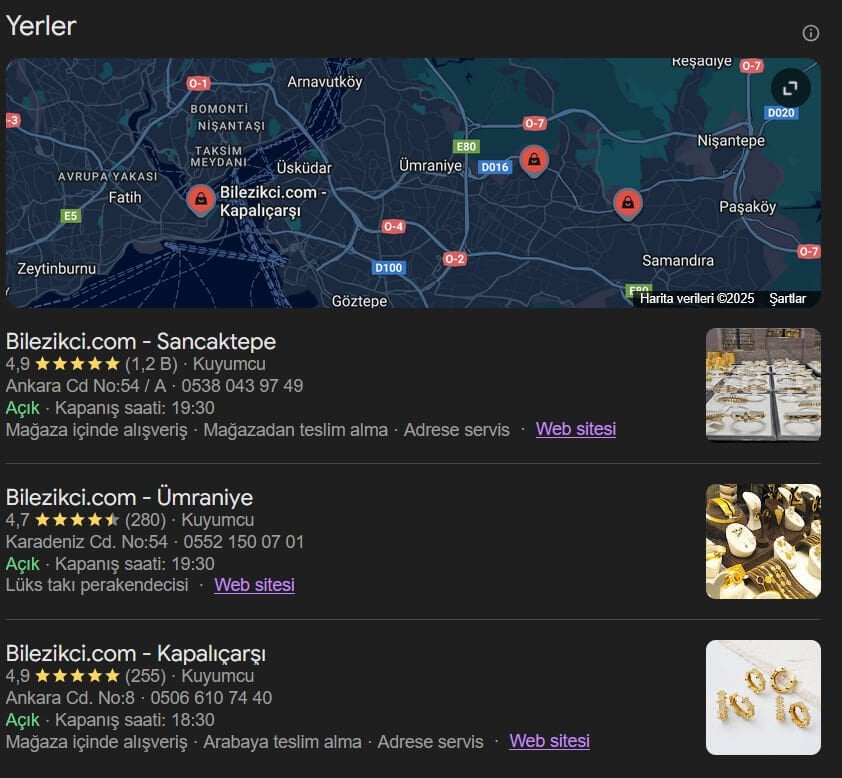Click the Ümraniye map pin marker
This screenshot has height=778, width=842.
click(534, 160)
